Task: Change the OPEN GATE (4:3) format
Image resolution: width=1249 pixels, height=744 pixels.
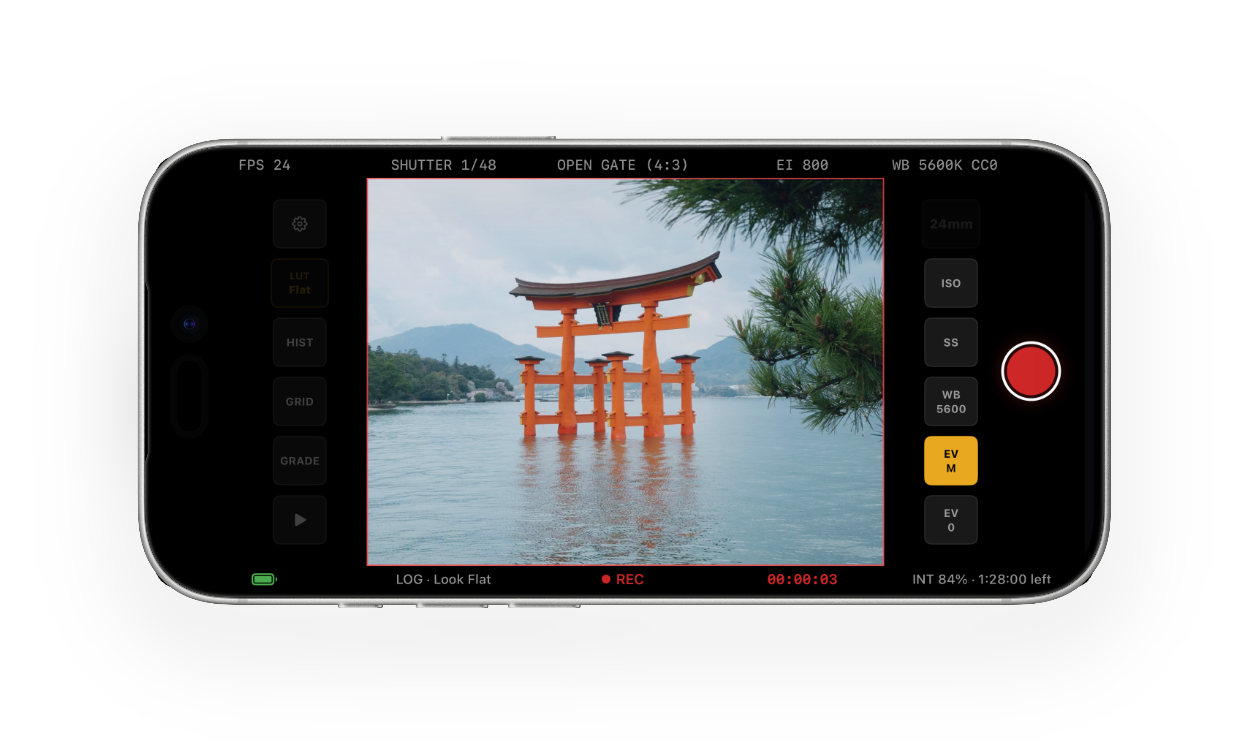Action: click(x=622, y=165)
